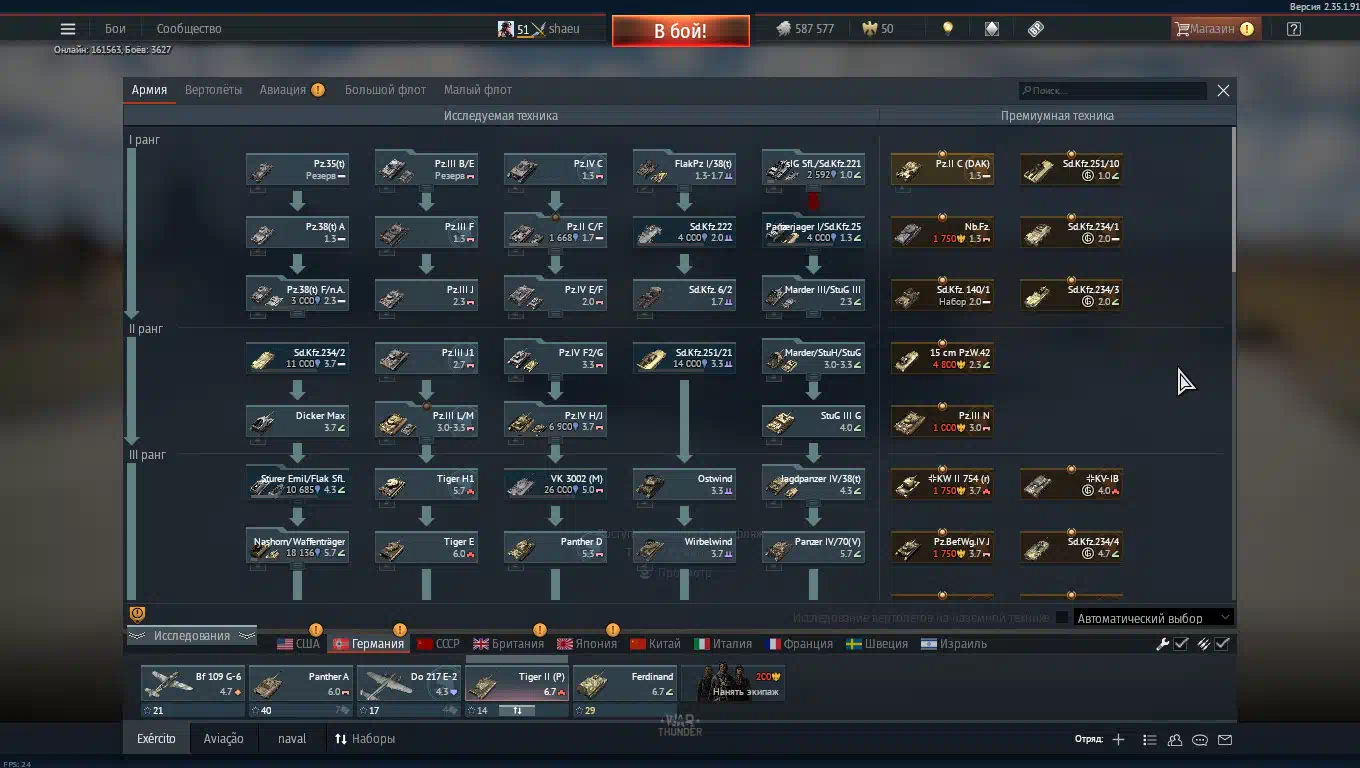1360x768 pixels.
Task: Switch to the Вертолёты tab
Action: point(213,90)
